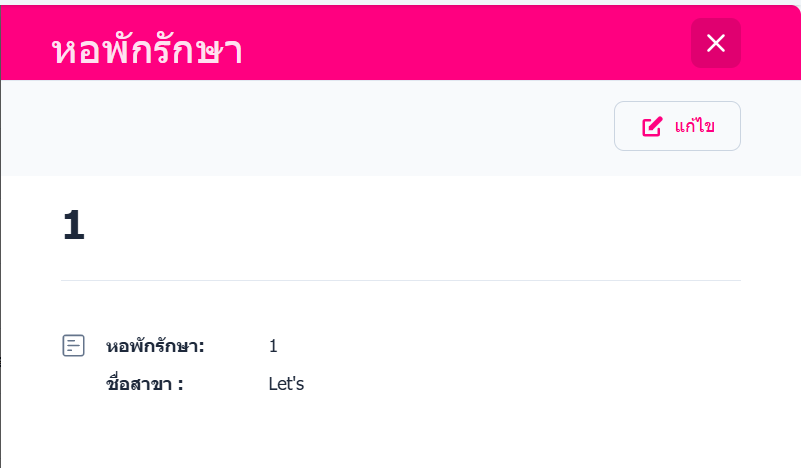
Task: Close the หอพักรักษา dialog with X
Action: [x=715, y=43]
